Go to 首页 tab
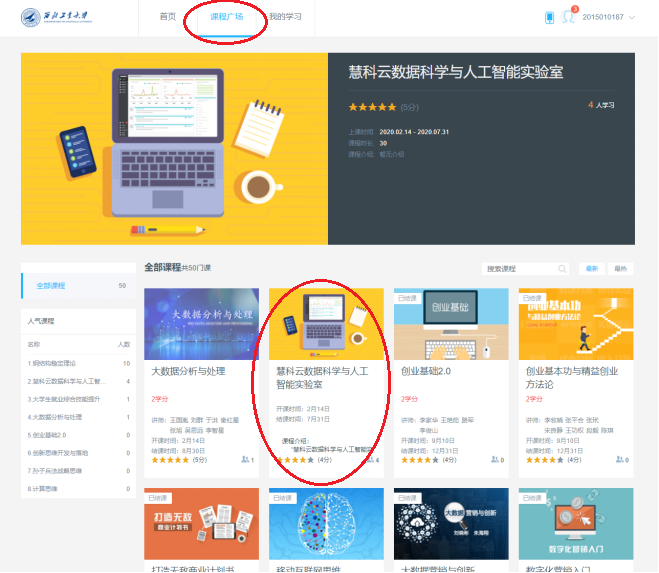This screenshot has height=573, width=659. pyautogui.click(x=168, y=17)
